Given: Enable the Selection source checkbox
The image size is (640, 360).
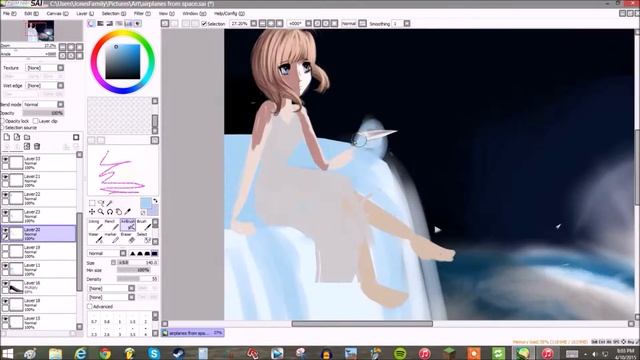Looking at the screenshot, I should pyautogui.click(x=3, y=128).
